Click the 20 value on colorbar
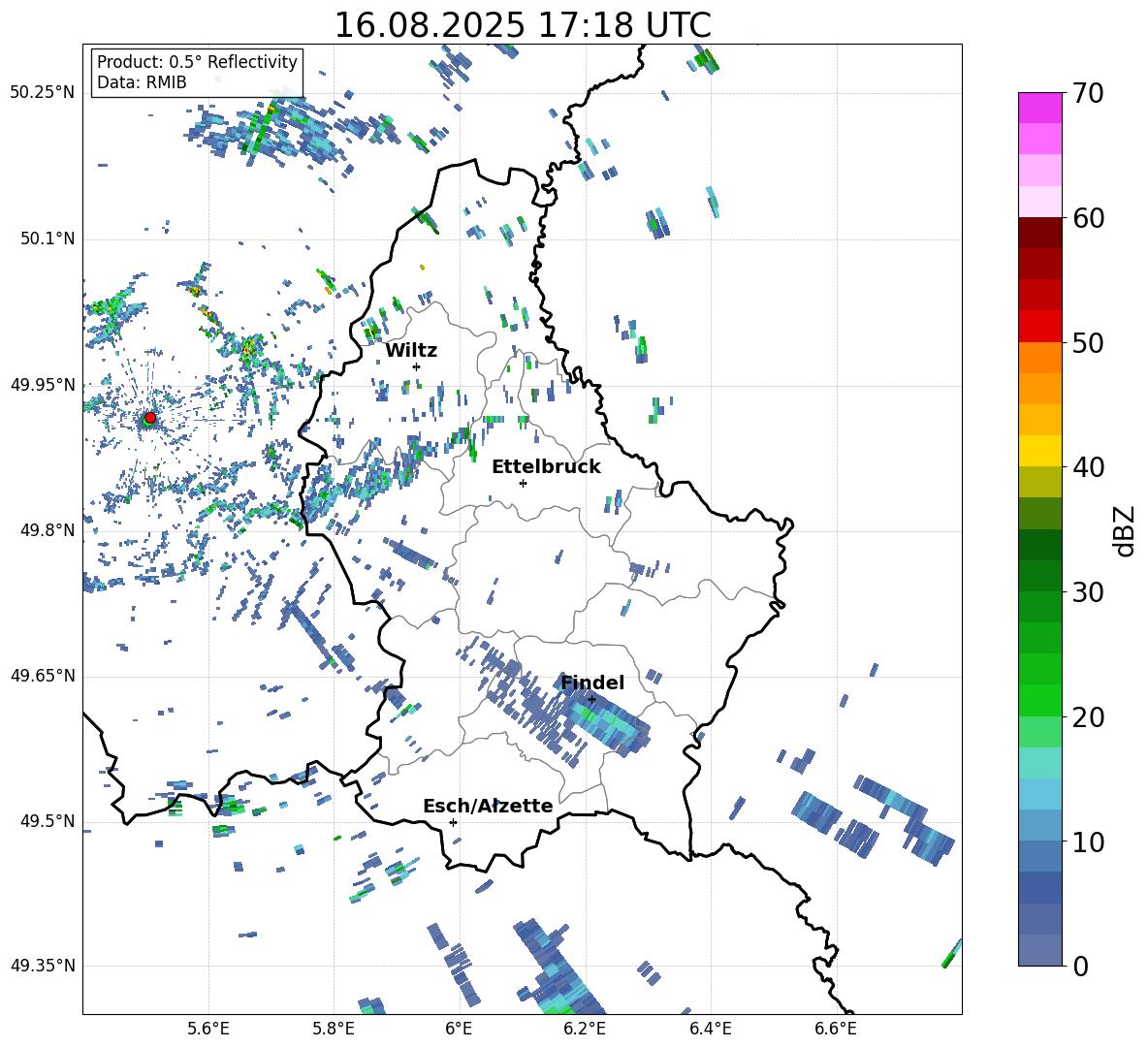 [x=1088, y=717]
